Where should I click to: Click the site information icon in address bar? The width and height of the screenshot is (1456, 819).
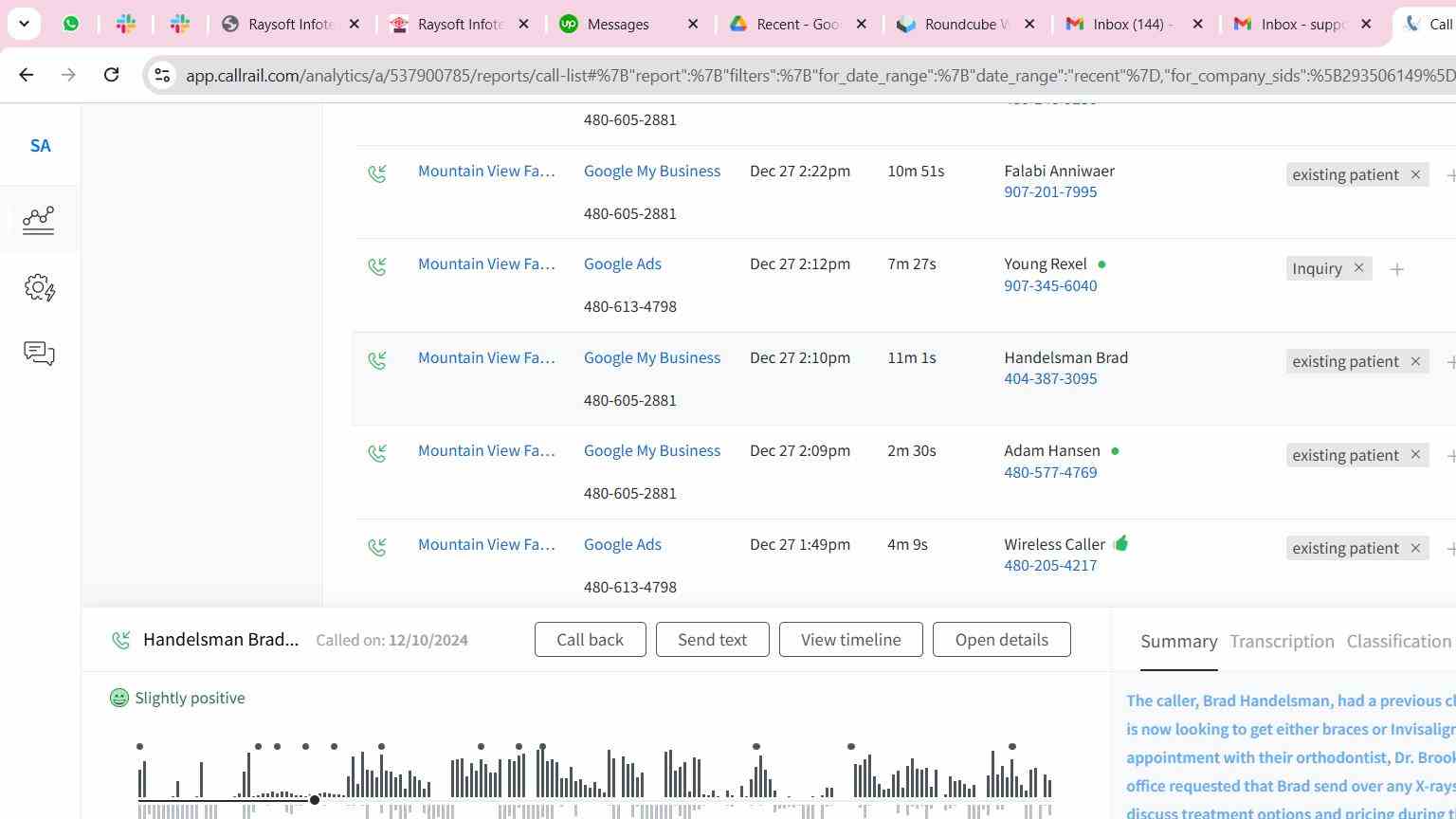click(x=162, y=75)
